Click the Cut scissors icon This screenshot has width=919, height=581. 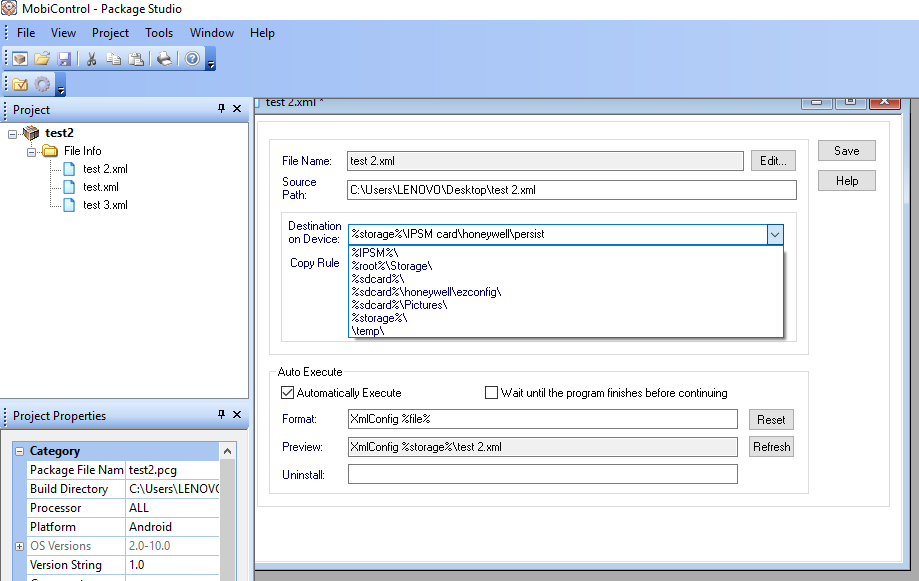pyautogui.click(x=91, y=59)
